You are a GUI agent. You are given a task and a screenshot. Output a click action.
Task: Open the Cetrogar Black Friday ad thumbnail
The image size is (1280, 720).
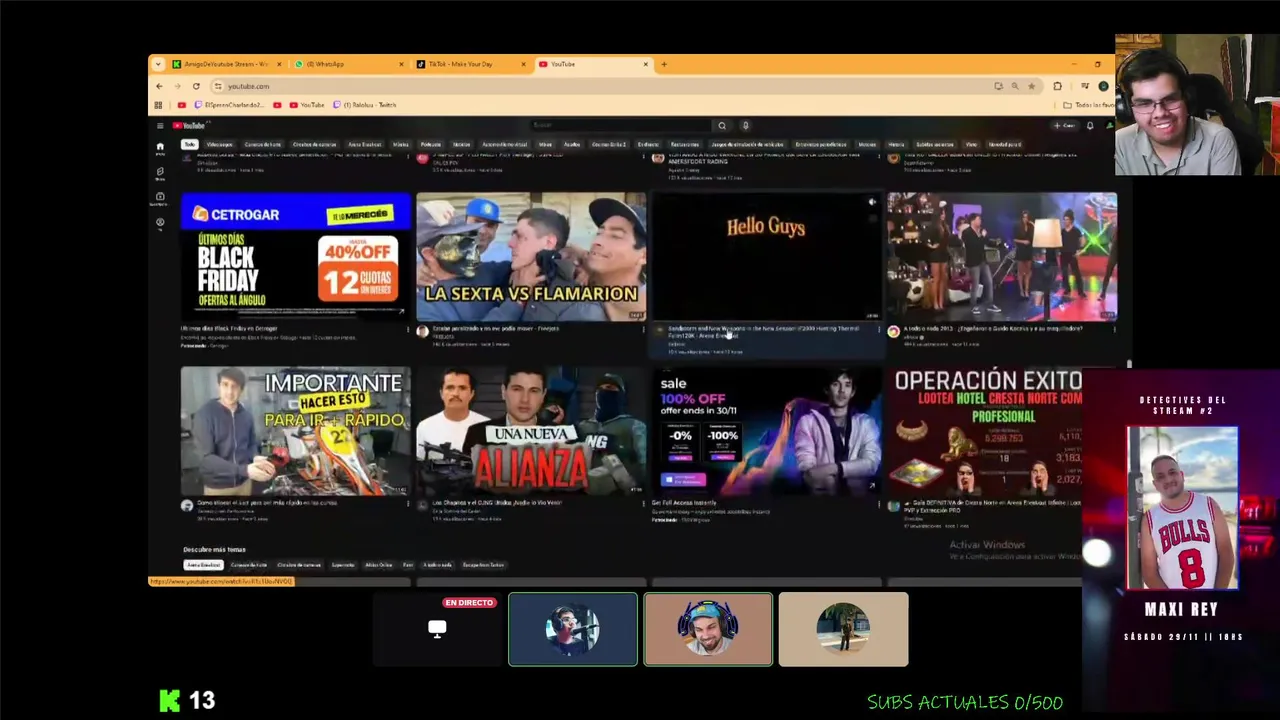[x=295, y=256]
